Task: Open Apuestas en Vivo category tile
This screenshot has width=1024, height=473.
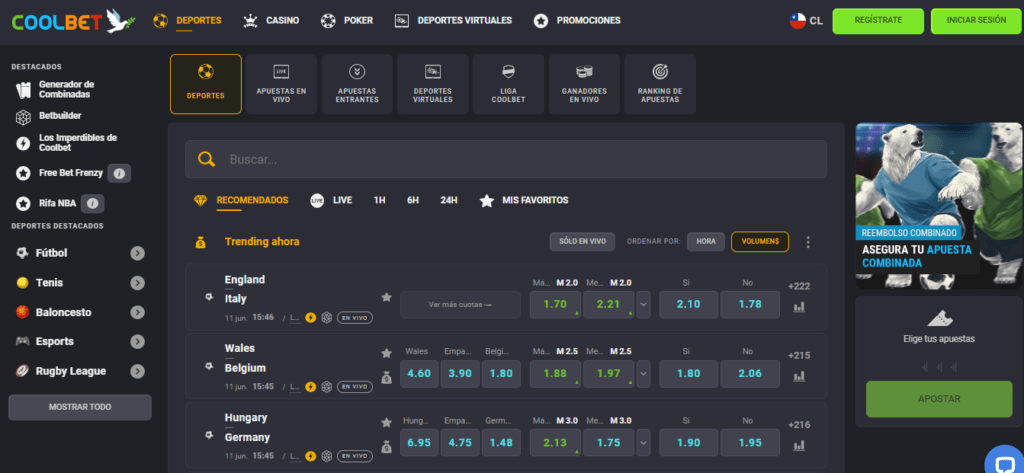Action: [281, 84]
